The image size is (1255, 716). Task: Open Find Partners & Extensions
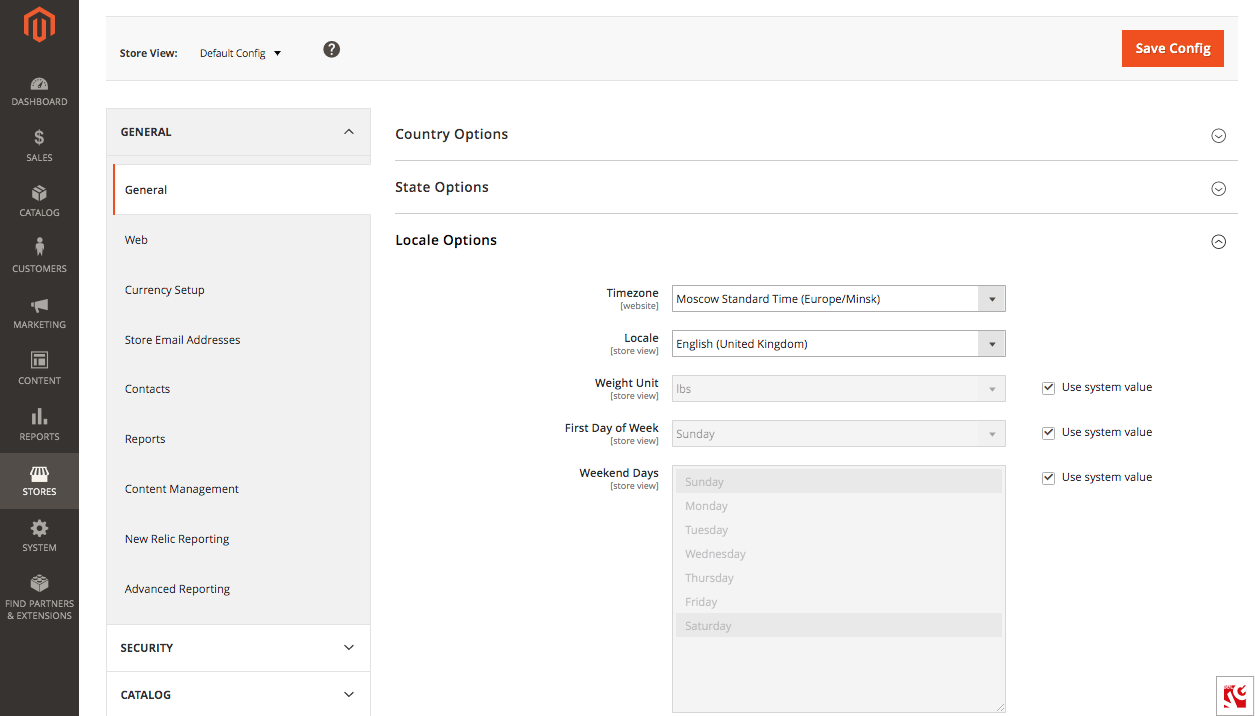pos(39,597)
